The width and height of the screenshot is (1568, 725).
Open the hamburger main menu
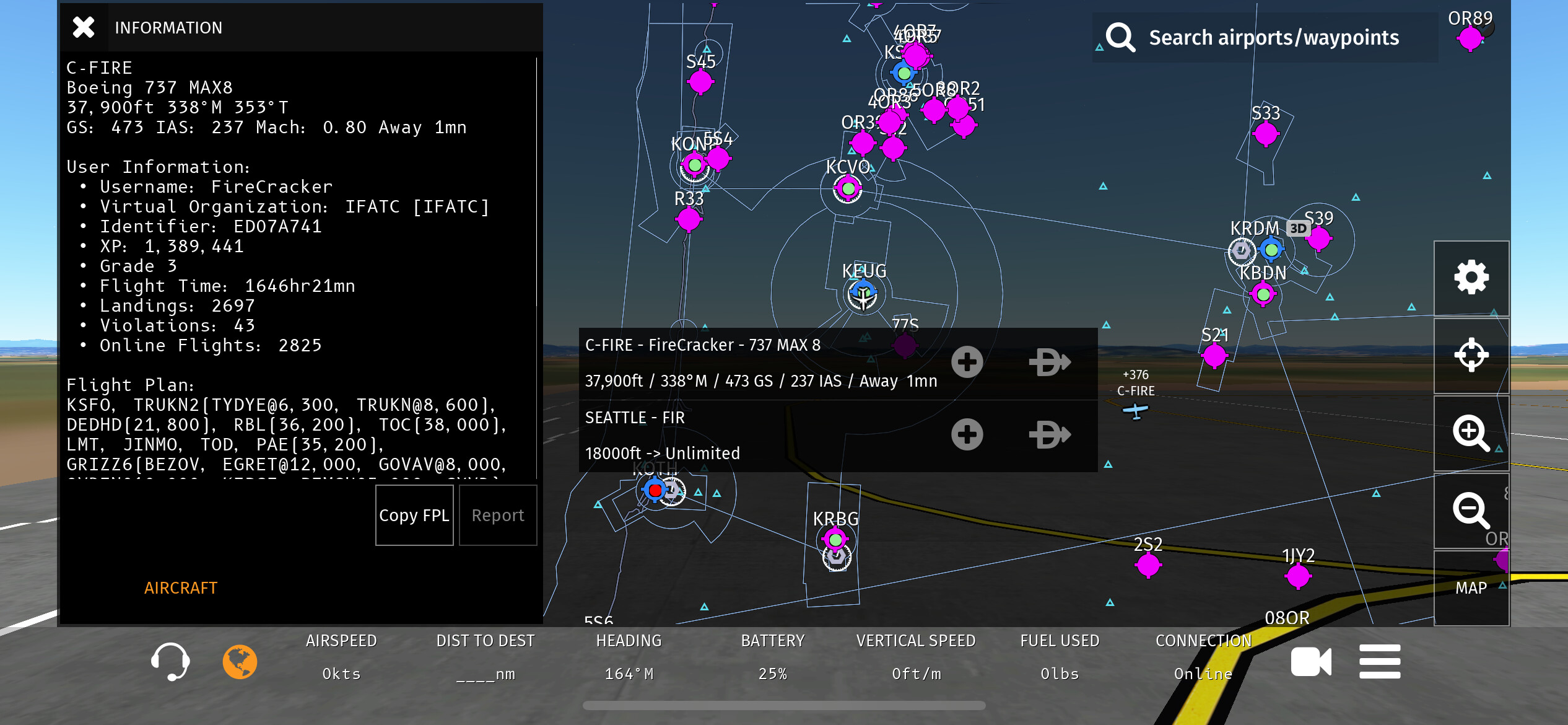1379,661
